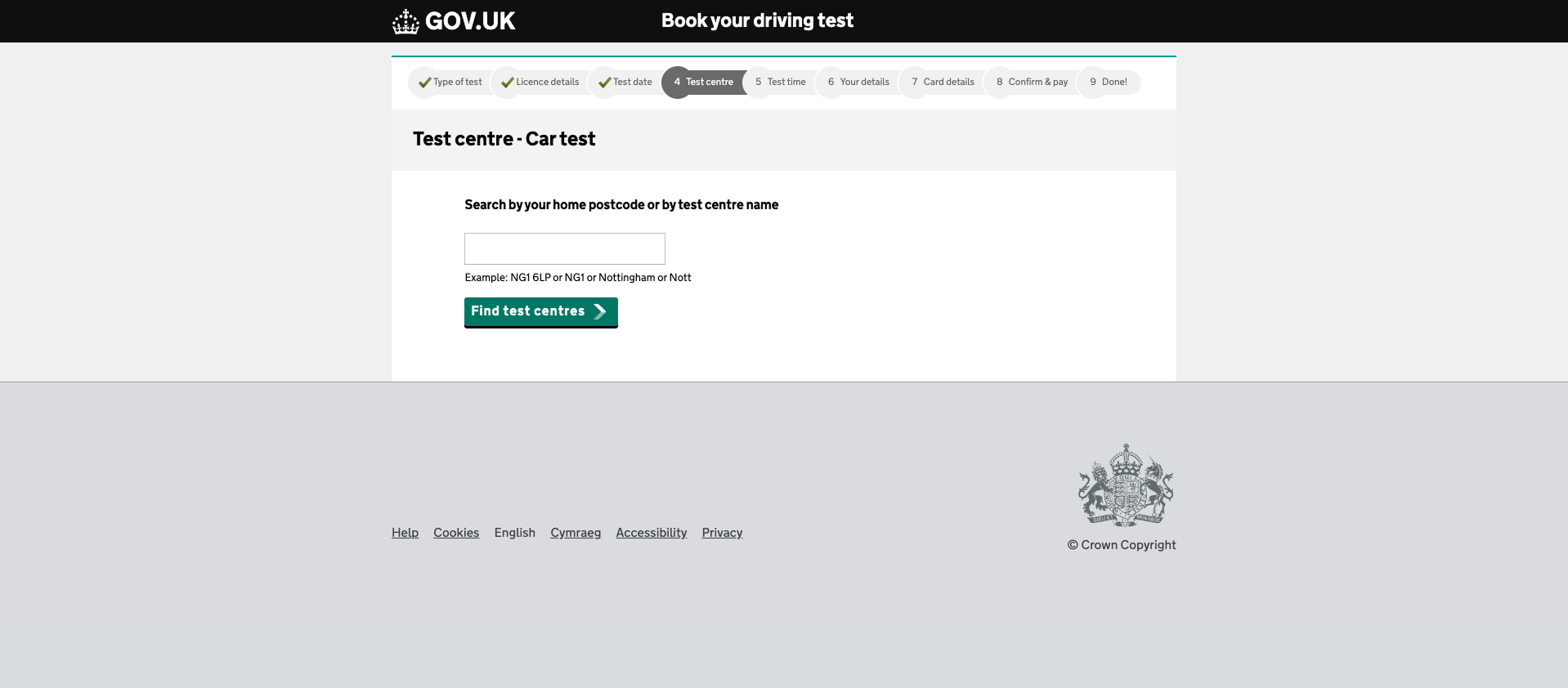Open the Accessibility footer link
The height and width of the screenshot is (688, 1568).
pyautogui.click(x=651, y=533)
